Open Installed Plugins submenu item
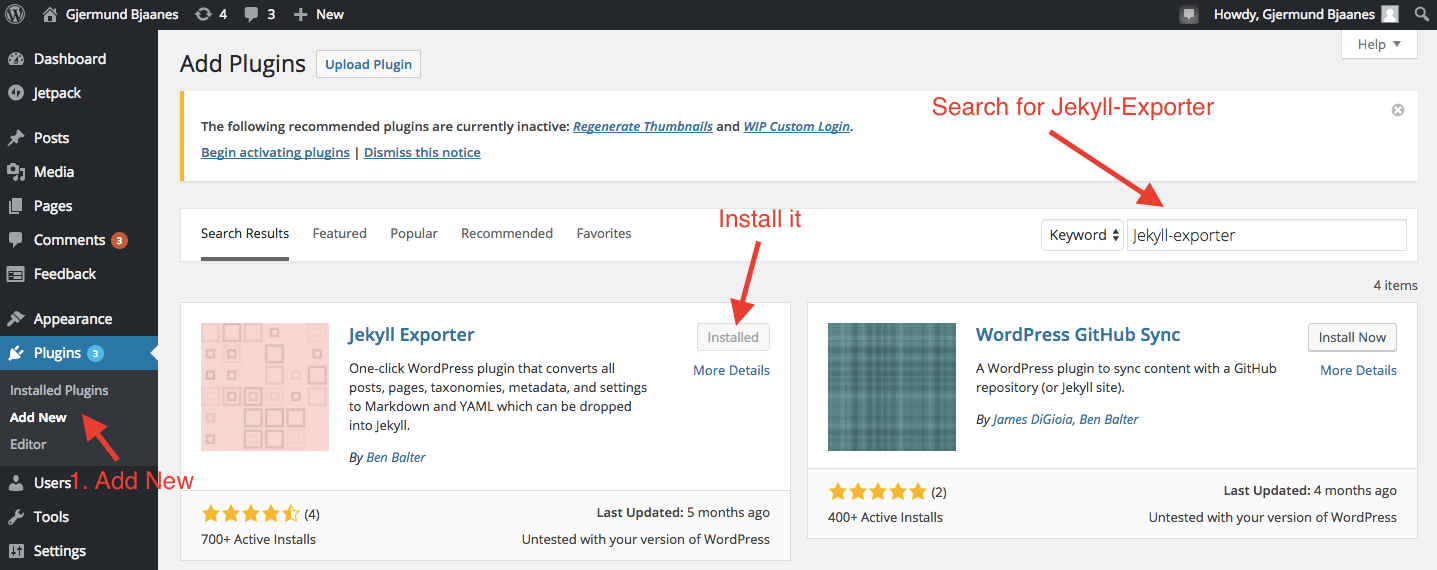 click(59, 390)
